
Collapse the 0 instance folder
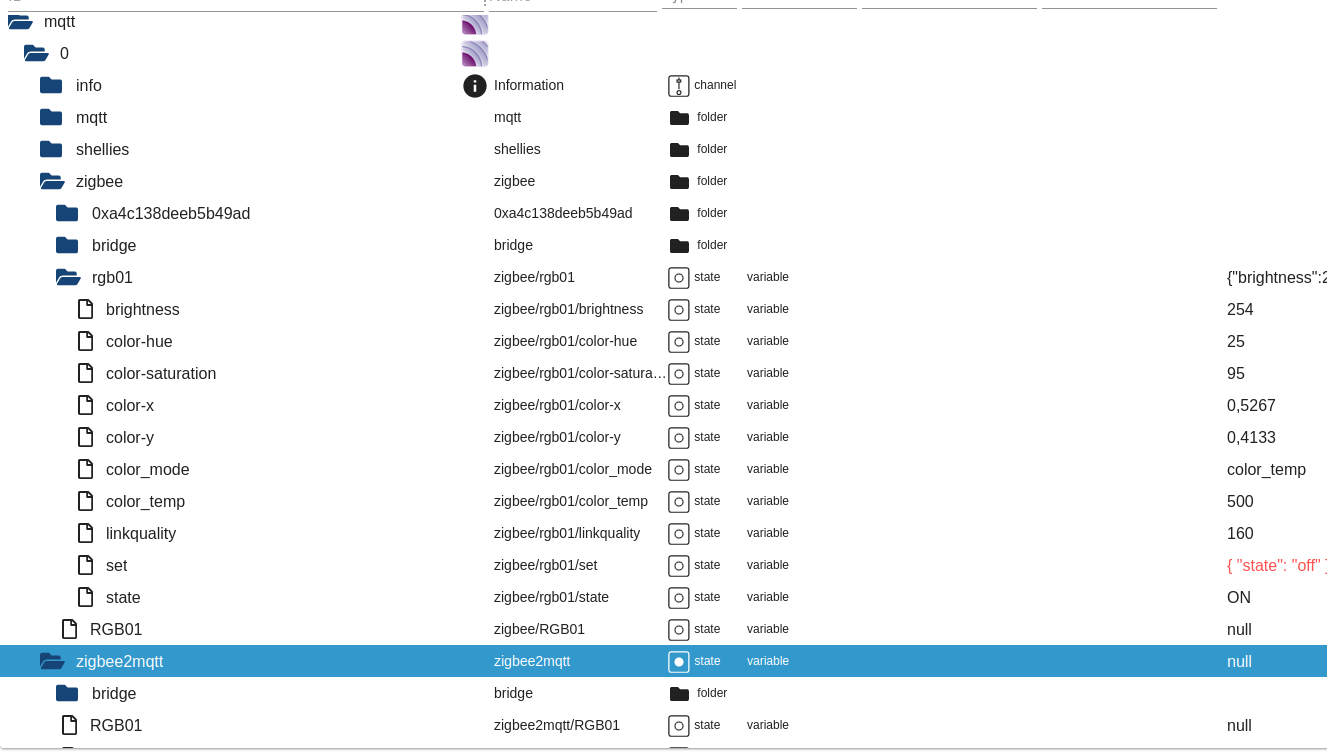tap(36, 53)
